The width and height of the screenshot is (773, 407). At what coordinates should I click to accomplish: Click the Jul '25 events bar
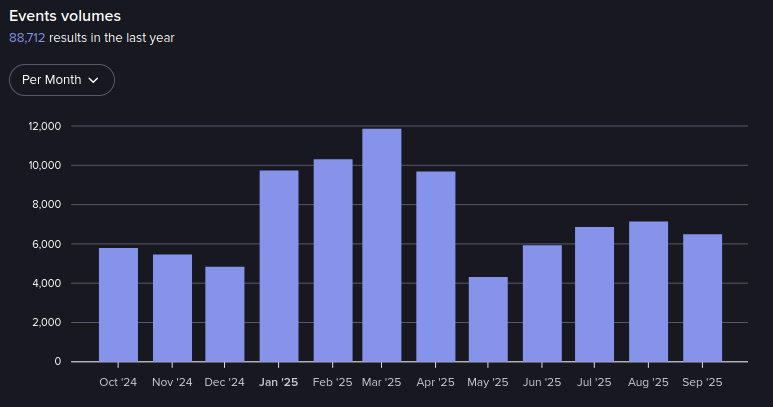(x=594, y=294)
